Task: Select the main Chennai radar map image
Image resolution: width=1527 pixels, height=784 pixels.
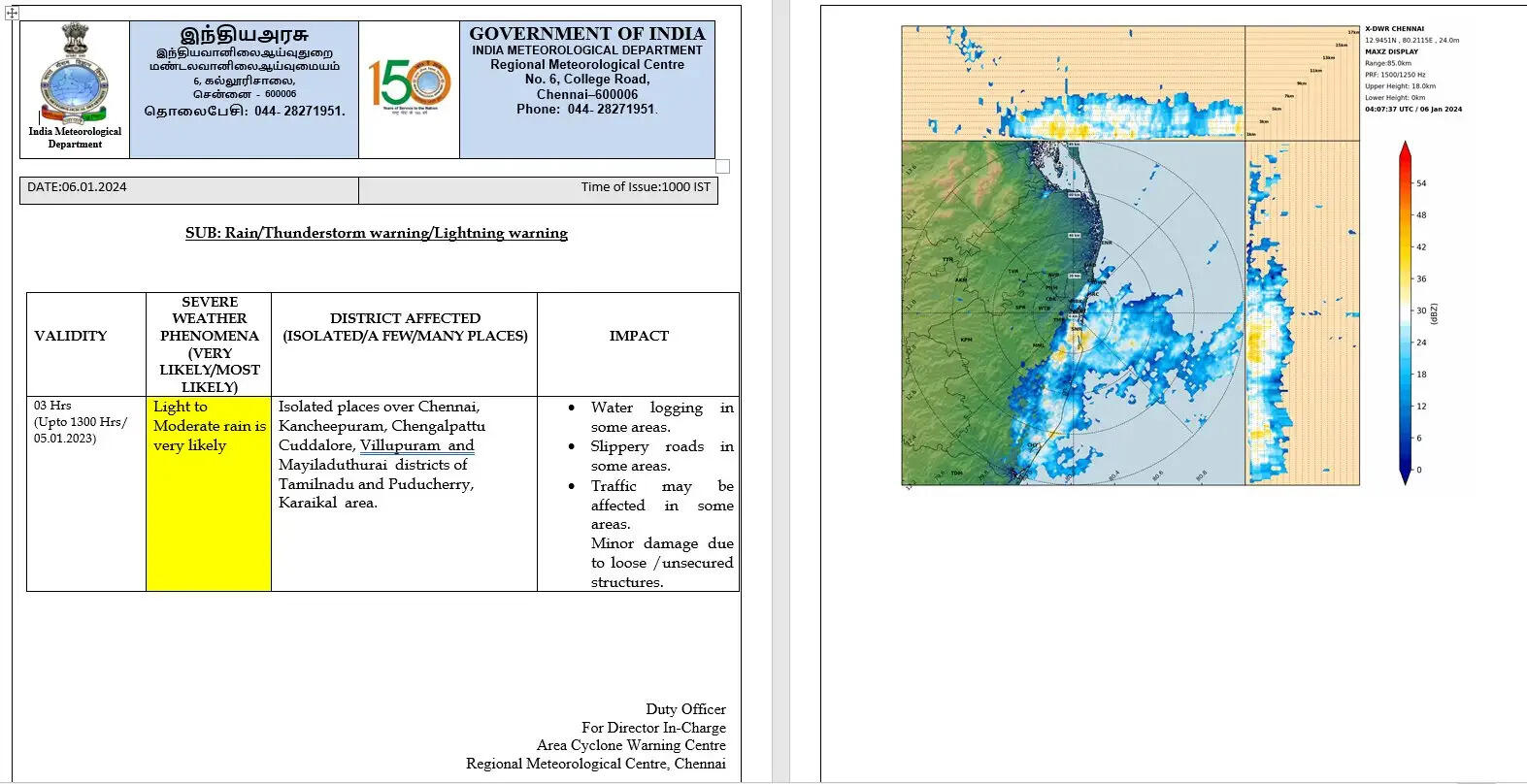Action: (1073, 312)
